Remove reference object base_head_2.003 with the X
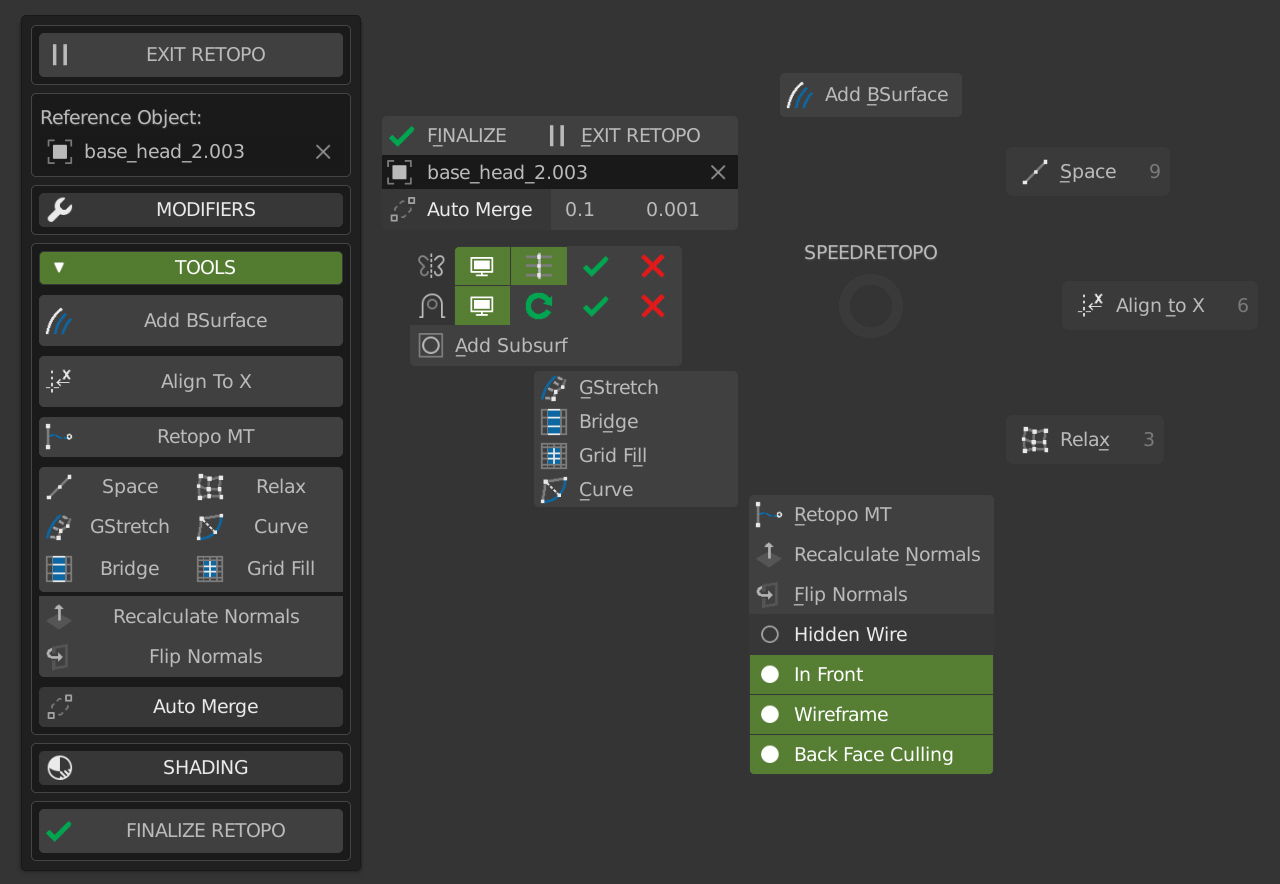This screenshot has width=1280, height=884. click(x=322, y=151)
